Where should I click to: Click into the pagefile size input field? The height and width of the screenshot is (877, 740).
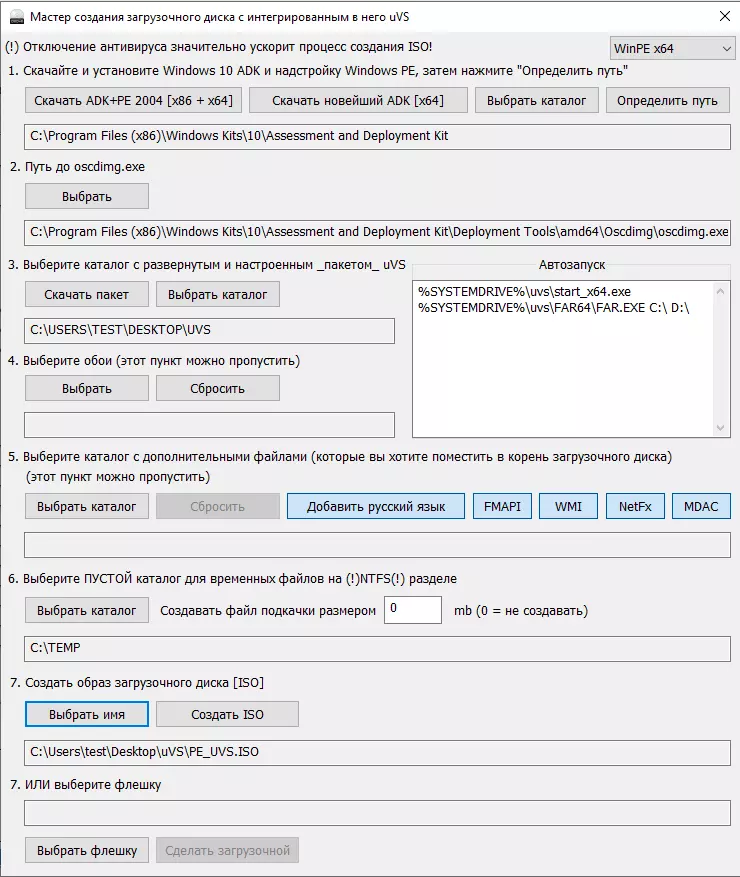point(413,610)
